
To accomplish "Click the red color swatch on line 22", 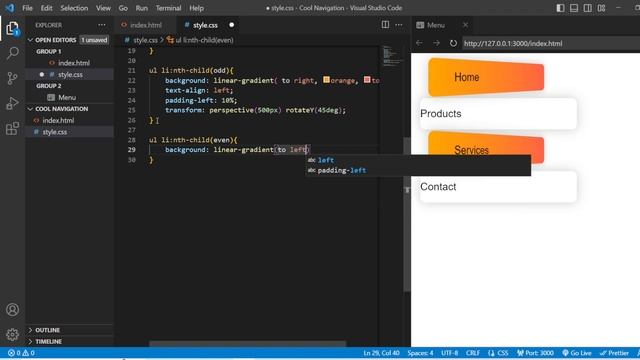I will point(367,80).
